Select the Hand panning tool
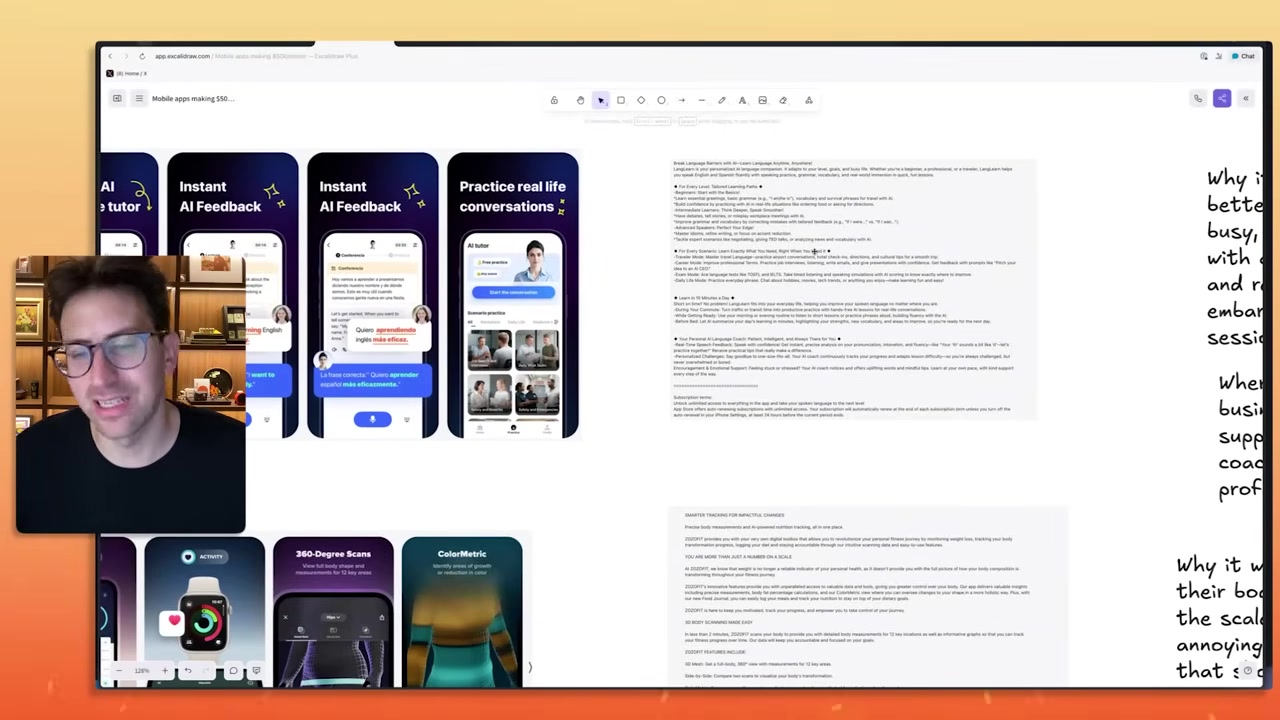 [x=580, y=100]
